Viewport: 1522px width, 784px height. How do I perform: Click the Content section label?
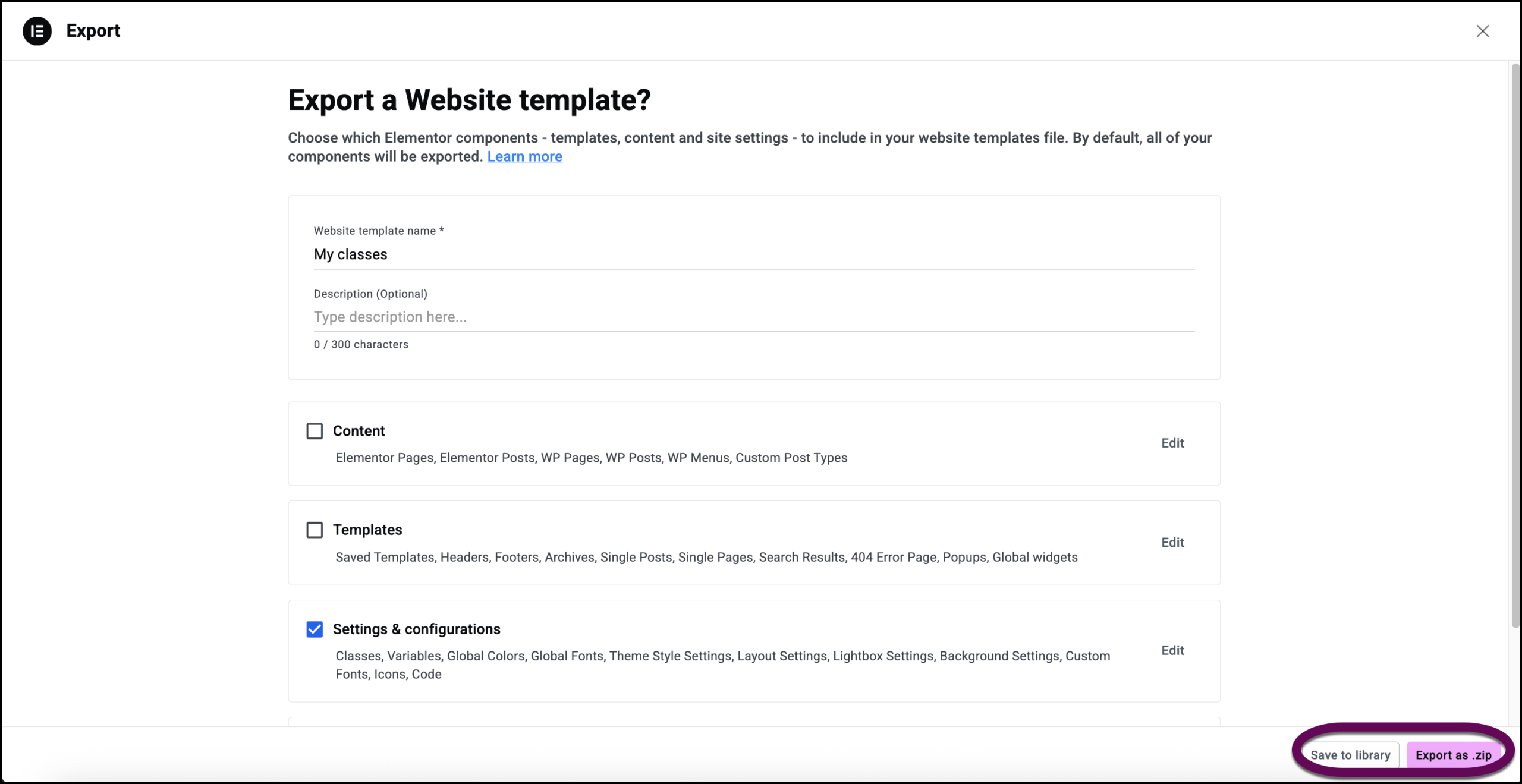[x=359, y=431]
